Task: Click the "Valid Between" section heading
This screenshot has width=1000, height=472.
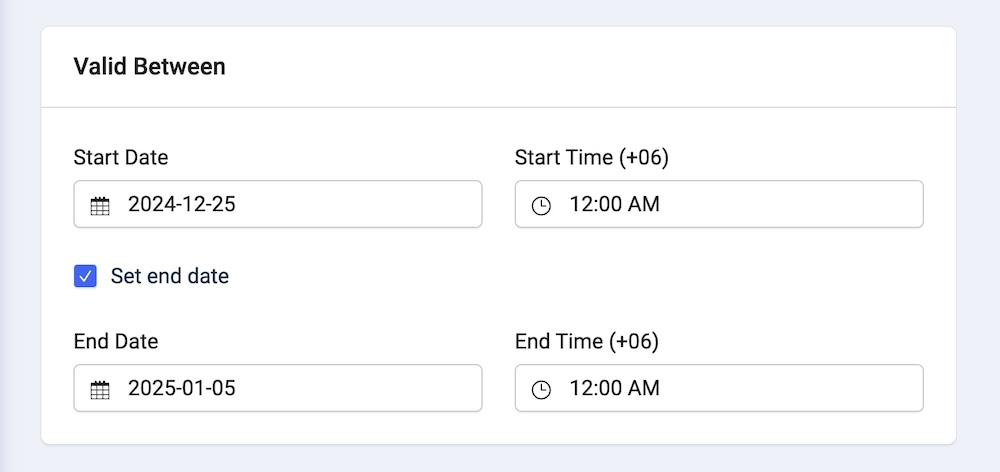Action: 150,67
